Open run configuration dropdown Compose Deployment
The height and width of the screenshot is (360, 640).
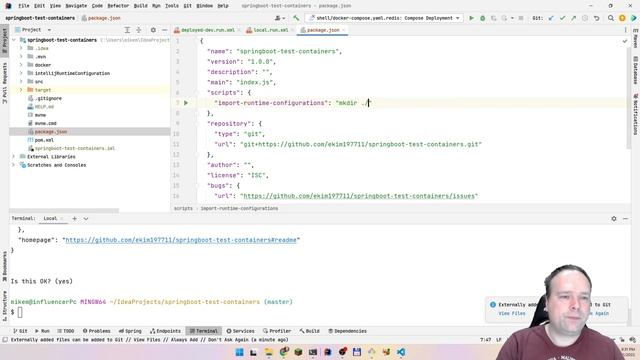(x=384, y=18)
